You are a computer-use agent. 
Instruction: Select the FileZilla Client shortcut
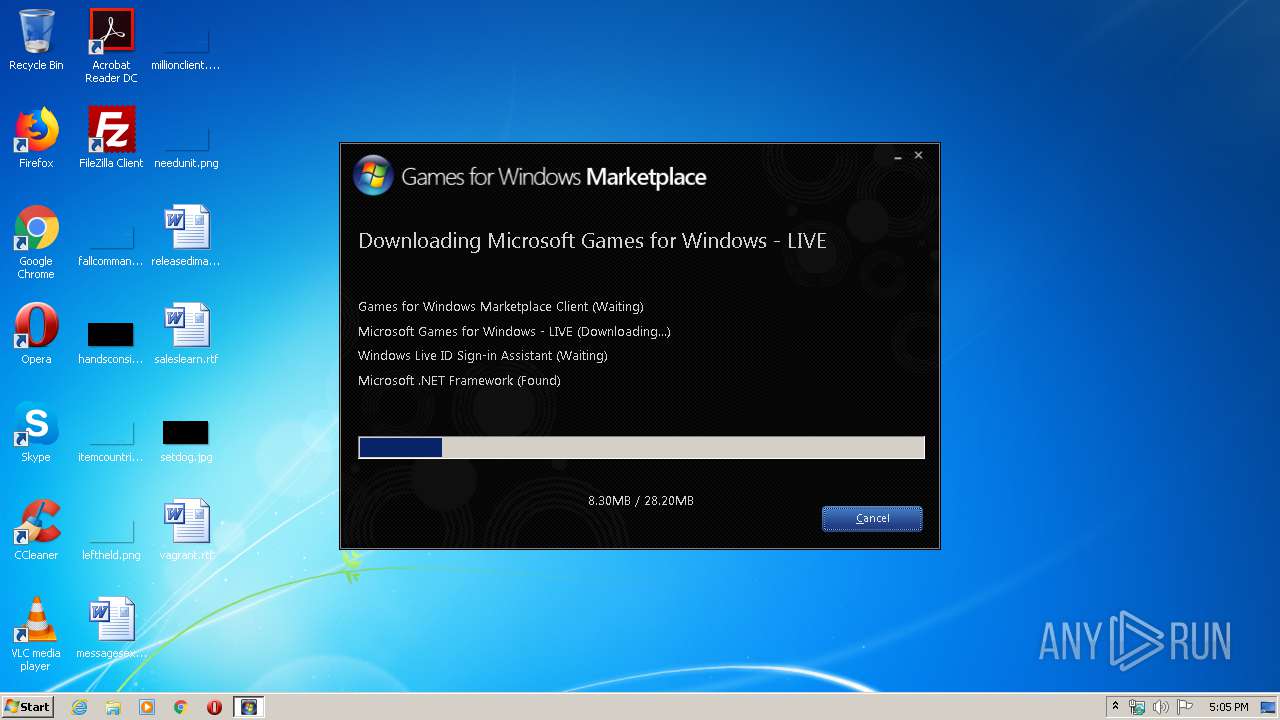pyautogui.click(x=111, y=138)
